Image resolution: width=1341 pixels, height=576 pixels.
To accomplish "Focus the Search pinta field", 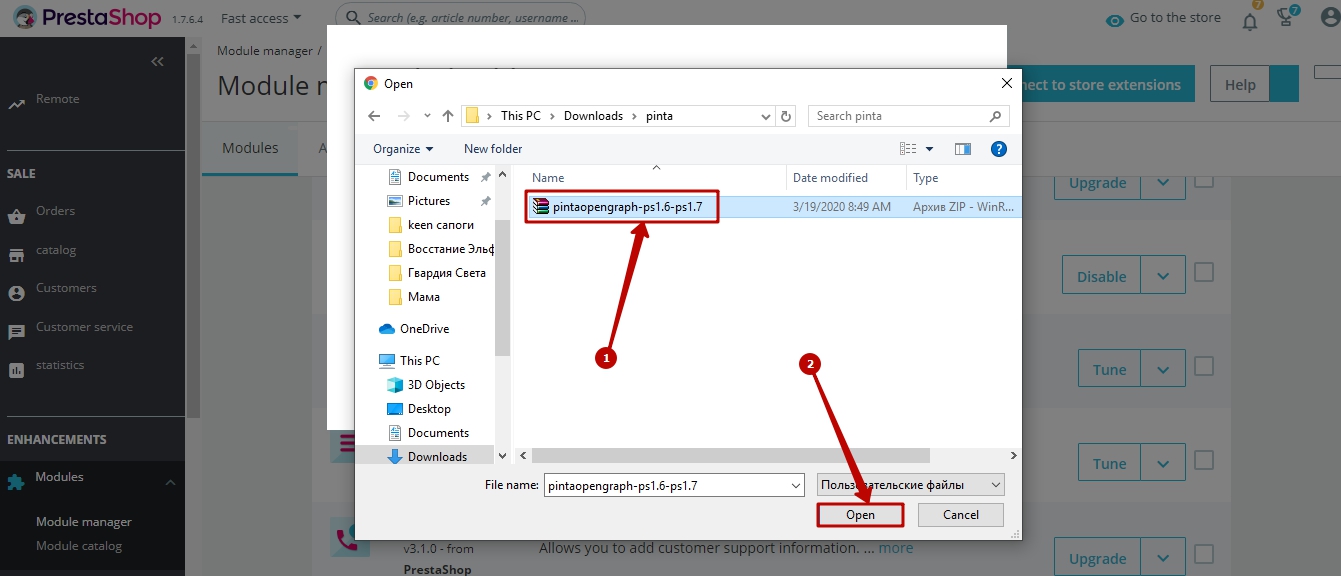I will tap(908, 116).
